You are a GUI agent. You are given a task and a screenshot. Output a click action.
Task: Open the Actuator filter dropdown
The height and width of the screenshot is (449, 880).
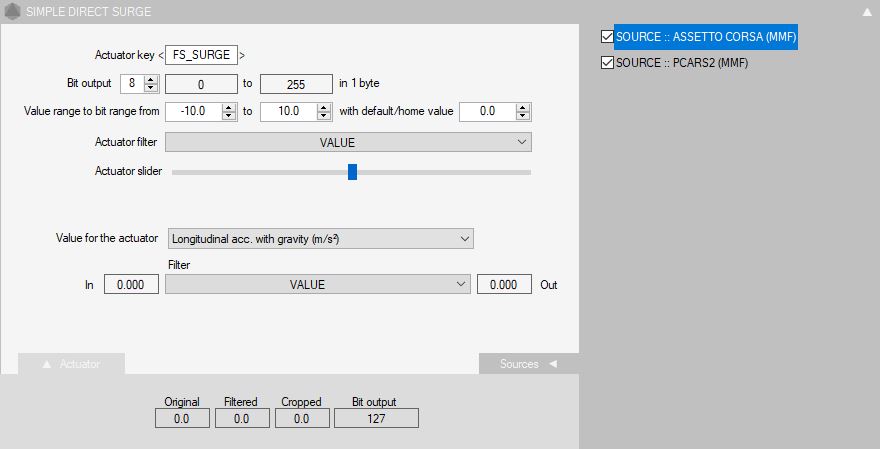348,142
